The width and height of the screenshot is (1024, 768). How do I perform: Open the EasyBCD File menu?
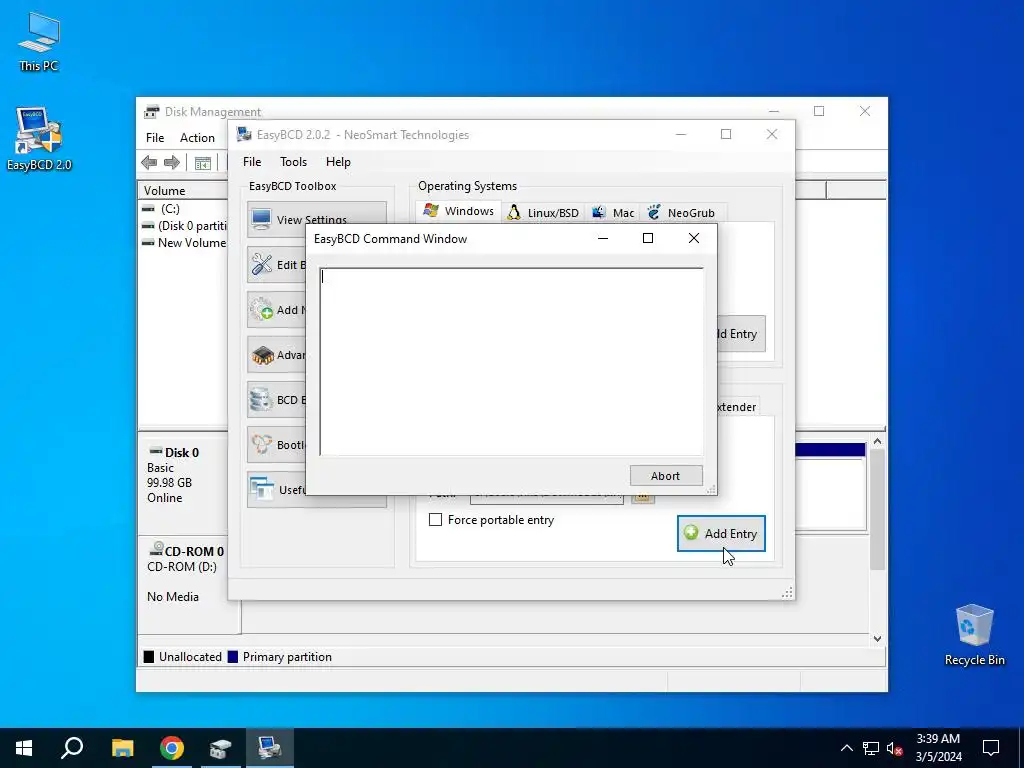point(252,162)
